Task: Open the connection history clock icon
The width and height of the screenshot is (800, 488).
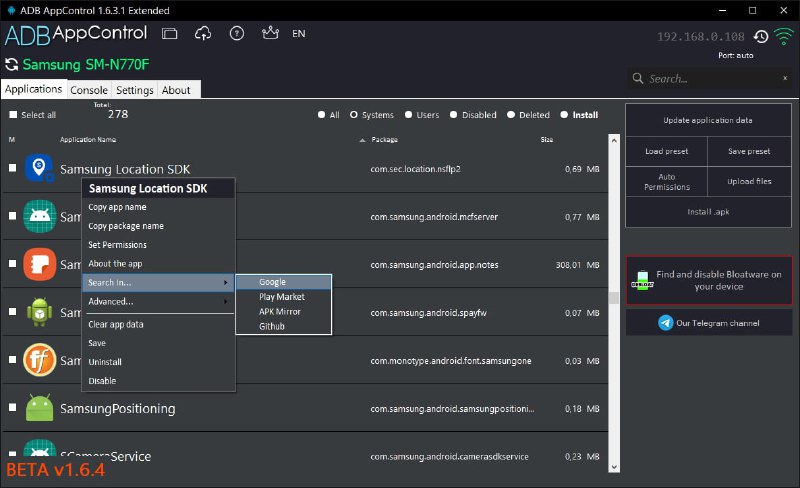Action: point(761,37)
